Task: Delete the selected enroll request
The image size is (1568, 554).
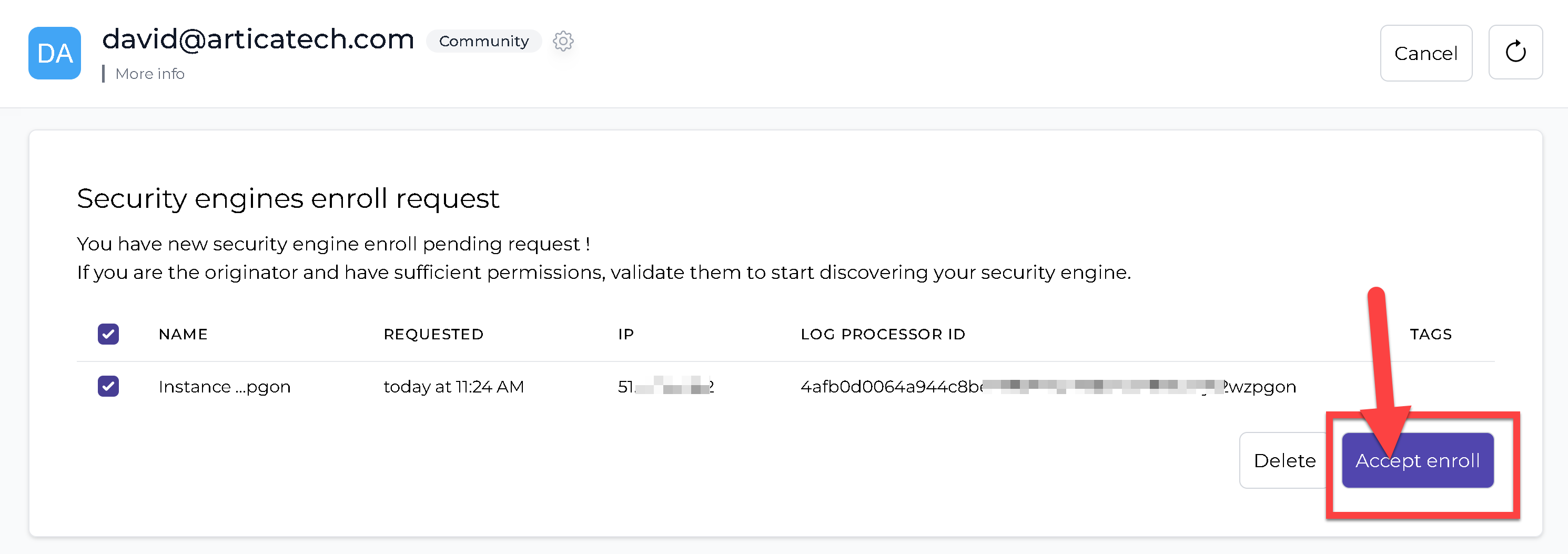Action: tap(1284, 460)
